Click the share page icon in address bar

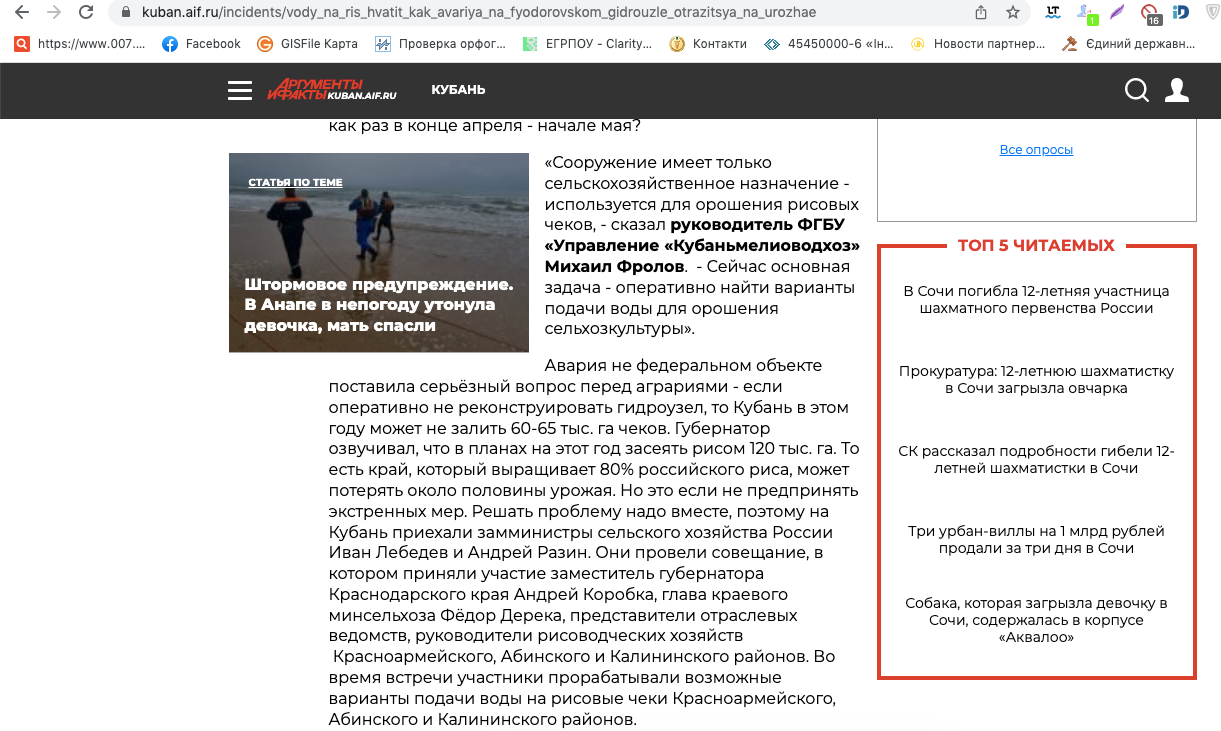pyautogui.click(x=981, y=13)
